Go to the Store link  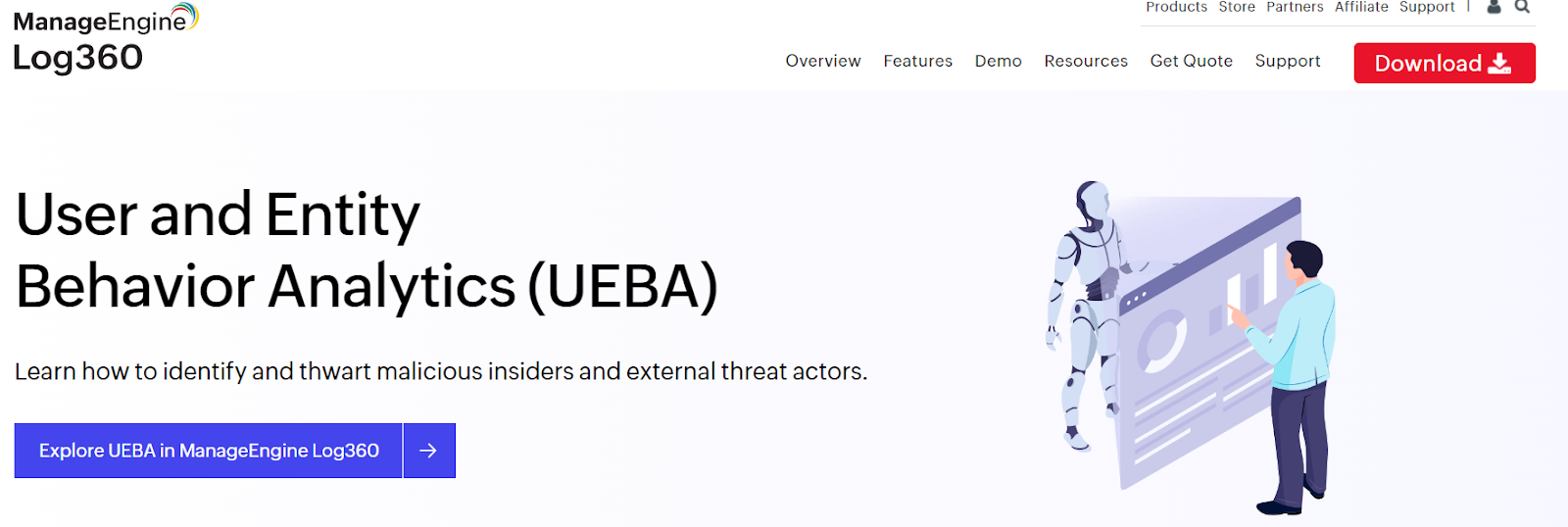[1237, 7]
